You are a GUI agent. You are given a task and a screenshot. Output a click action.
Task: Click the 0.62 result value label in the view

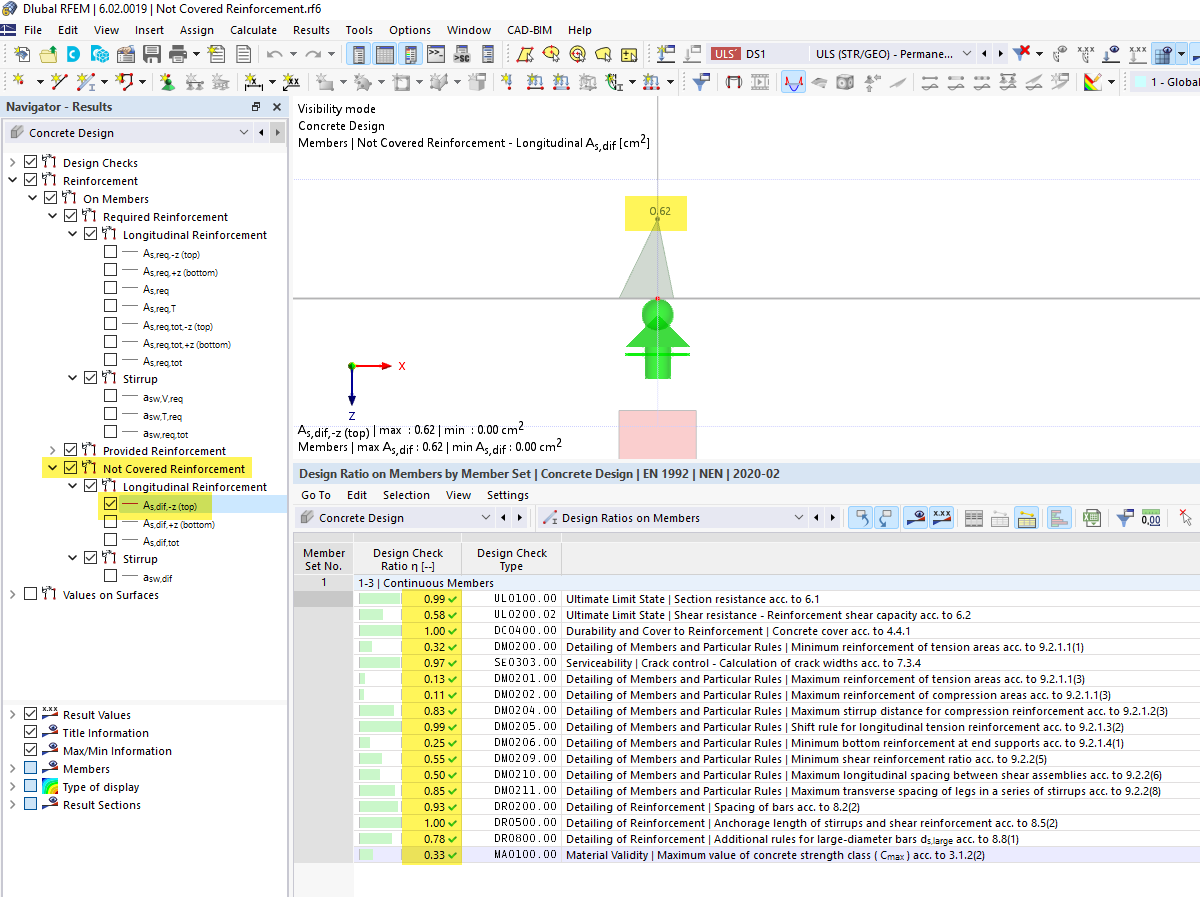point(659,211)
